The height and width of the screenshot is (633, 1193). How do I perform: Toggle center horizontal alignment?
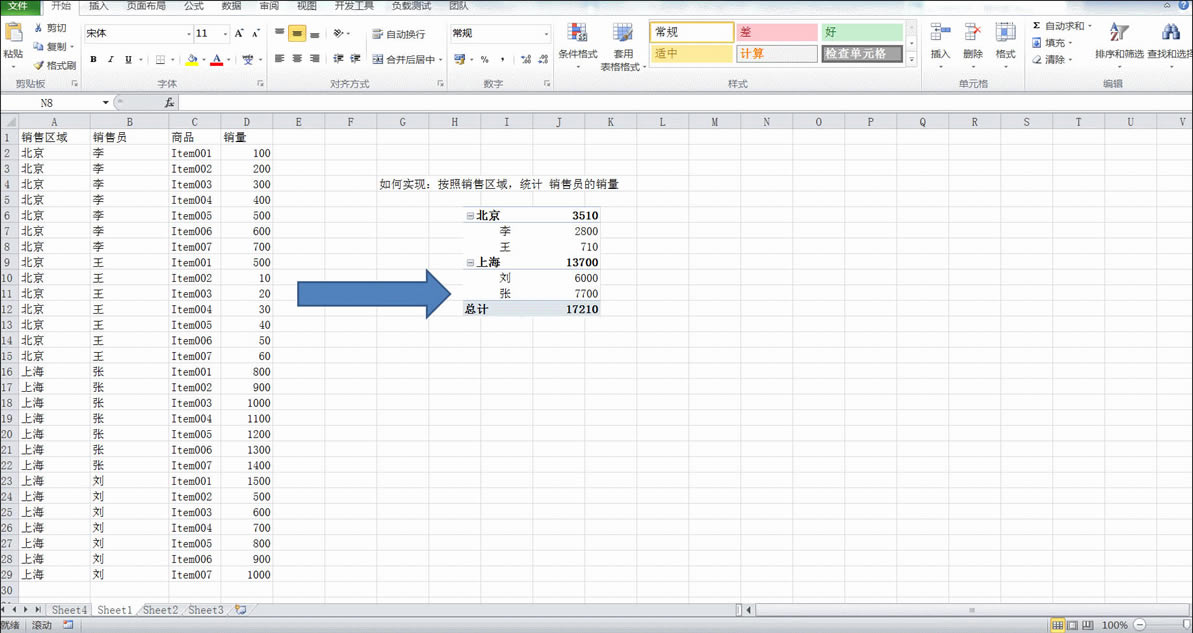point(297,59)
